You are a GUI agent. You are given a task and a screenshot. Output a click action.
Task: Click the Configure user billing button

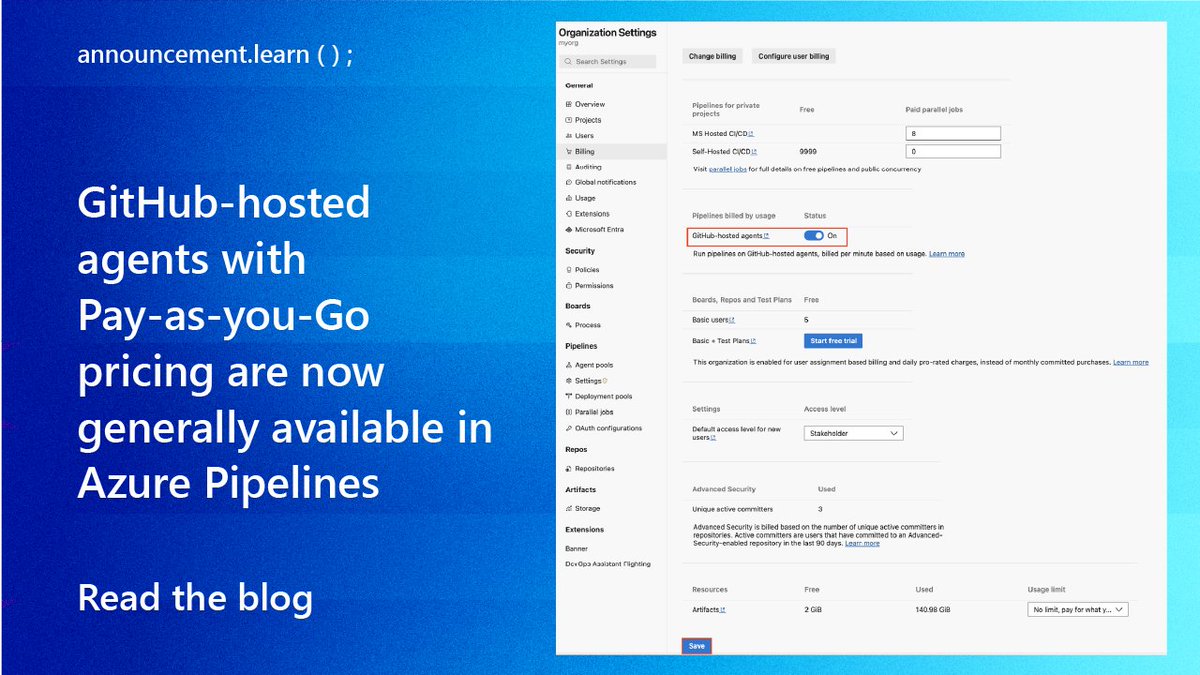794,56
